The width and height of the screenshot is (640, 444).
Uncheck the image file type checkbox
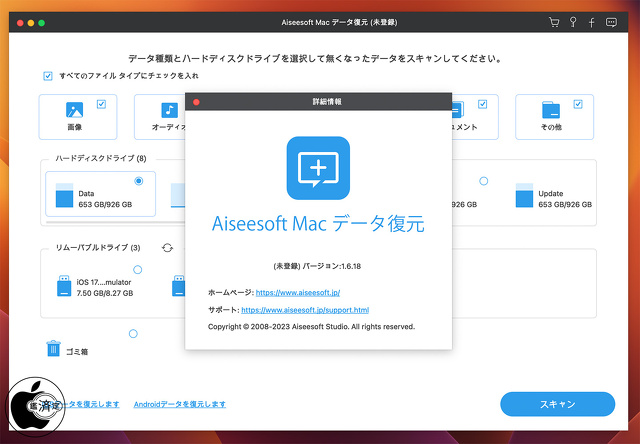coord(101,104)
